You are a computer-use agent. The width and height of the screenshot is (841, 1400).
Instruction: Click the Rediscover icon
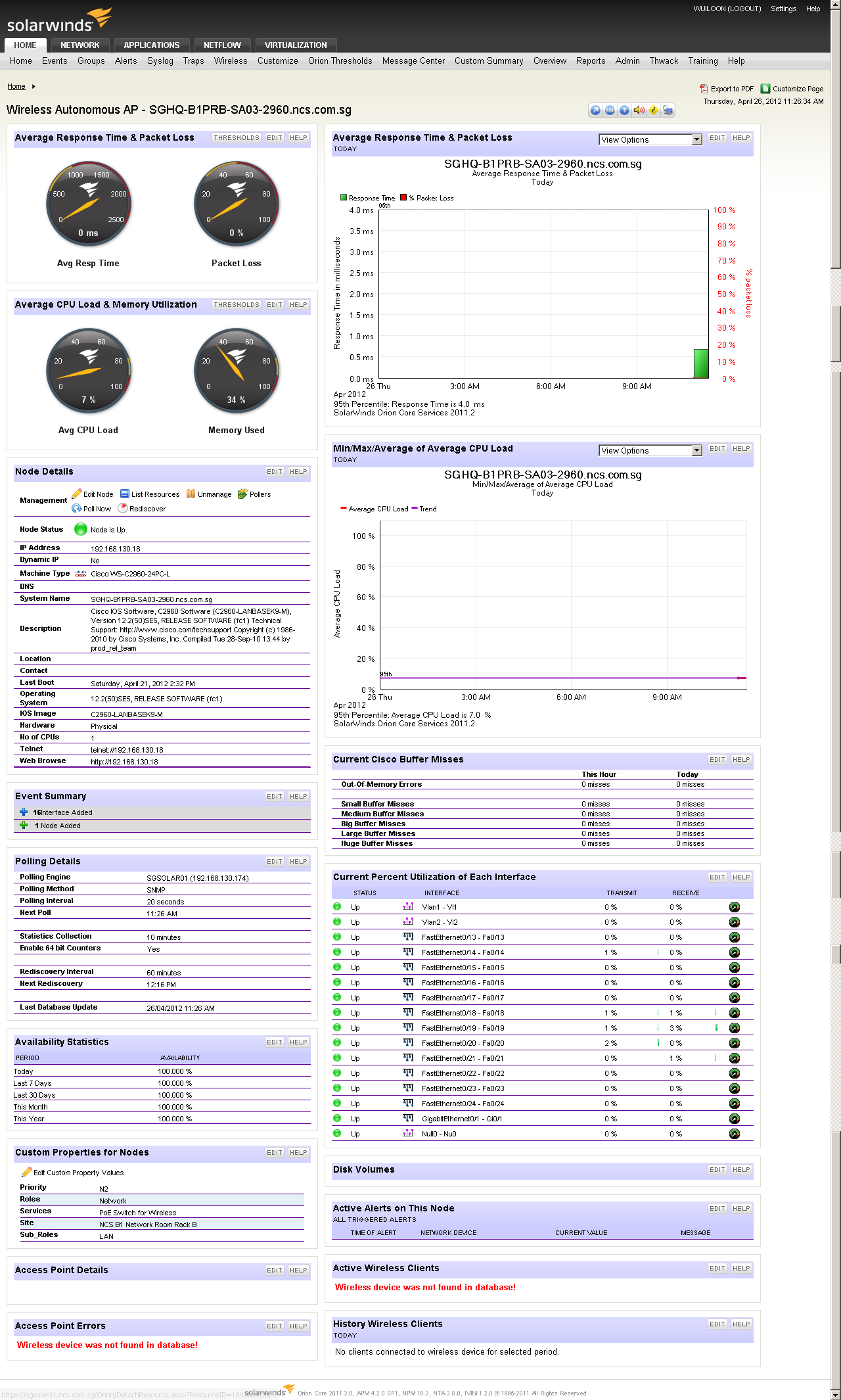click(x=123, y=508)
